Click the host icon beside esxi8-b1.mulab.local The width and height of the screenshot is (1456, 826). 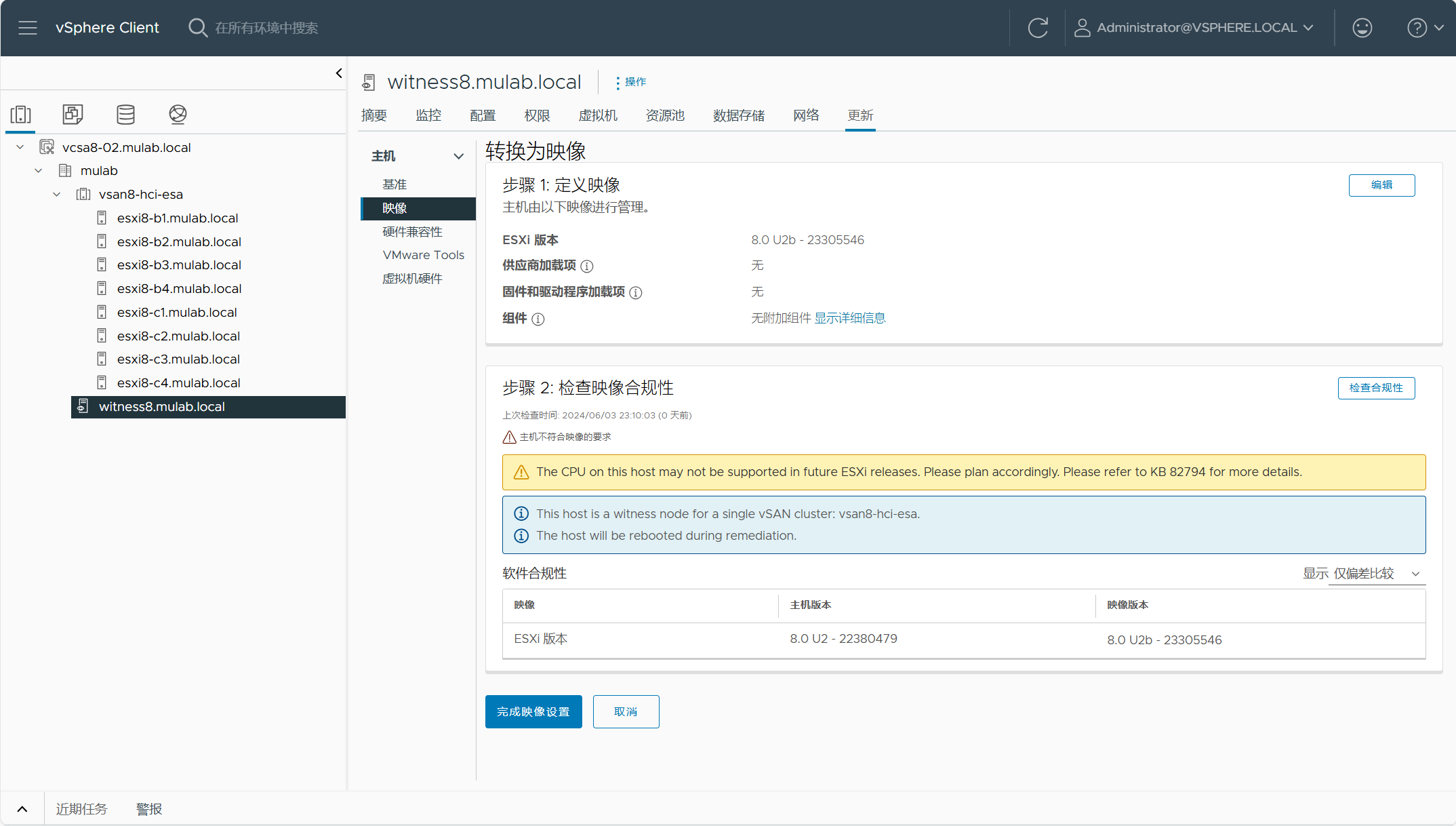tap(102, 218)
